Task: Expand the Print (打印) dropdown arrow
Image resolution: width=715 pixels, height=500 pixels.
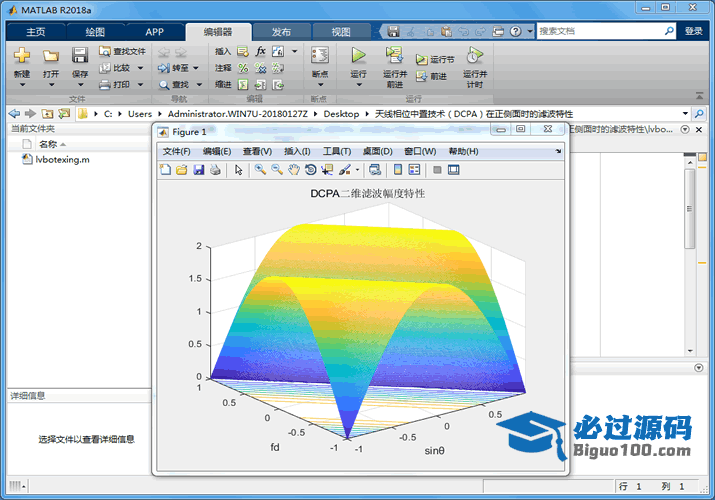Action: [140, 84]
